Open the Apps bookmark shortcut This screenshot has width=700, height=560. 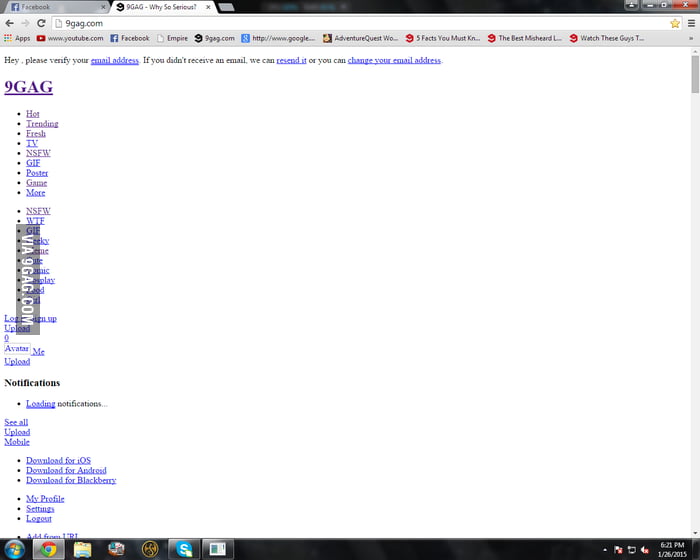click(17, 38)
